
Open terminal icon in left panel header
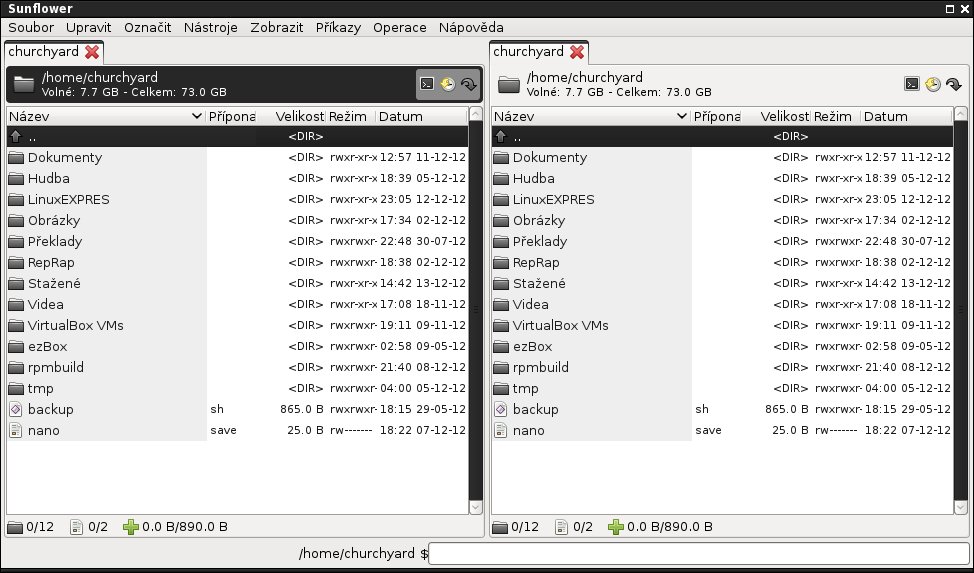tap(427, 84)
